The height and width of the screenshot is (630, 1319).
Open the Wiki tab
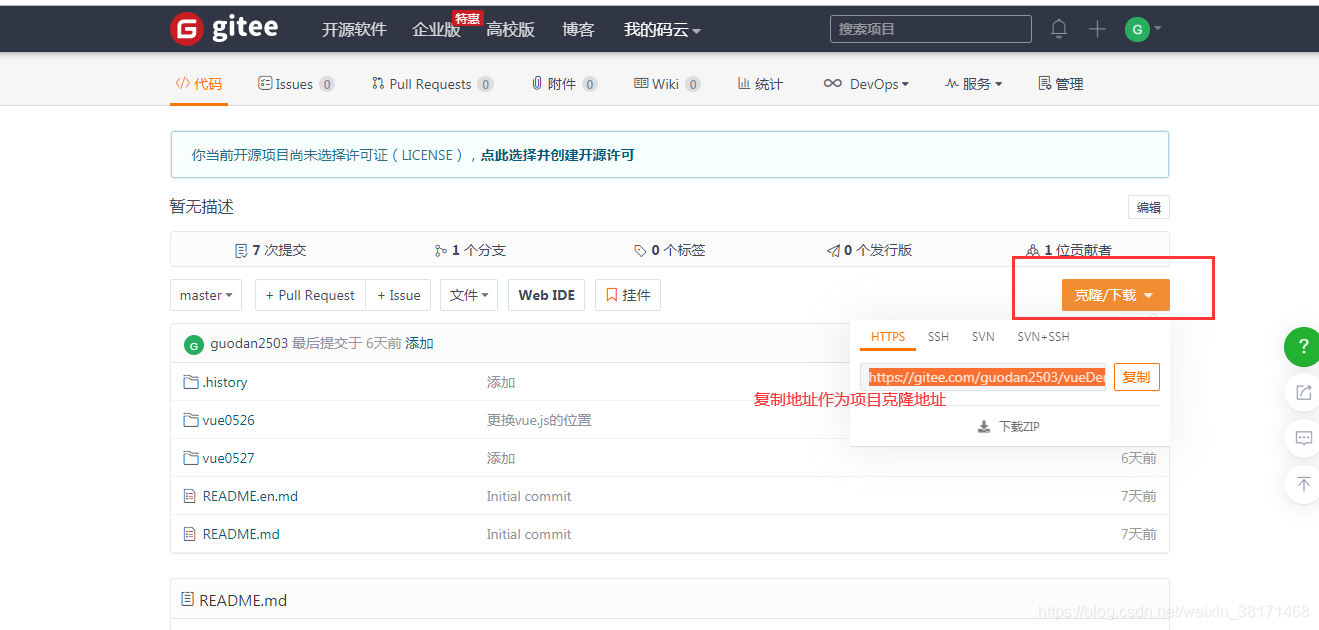667,84
